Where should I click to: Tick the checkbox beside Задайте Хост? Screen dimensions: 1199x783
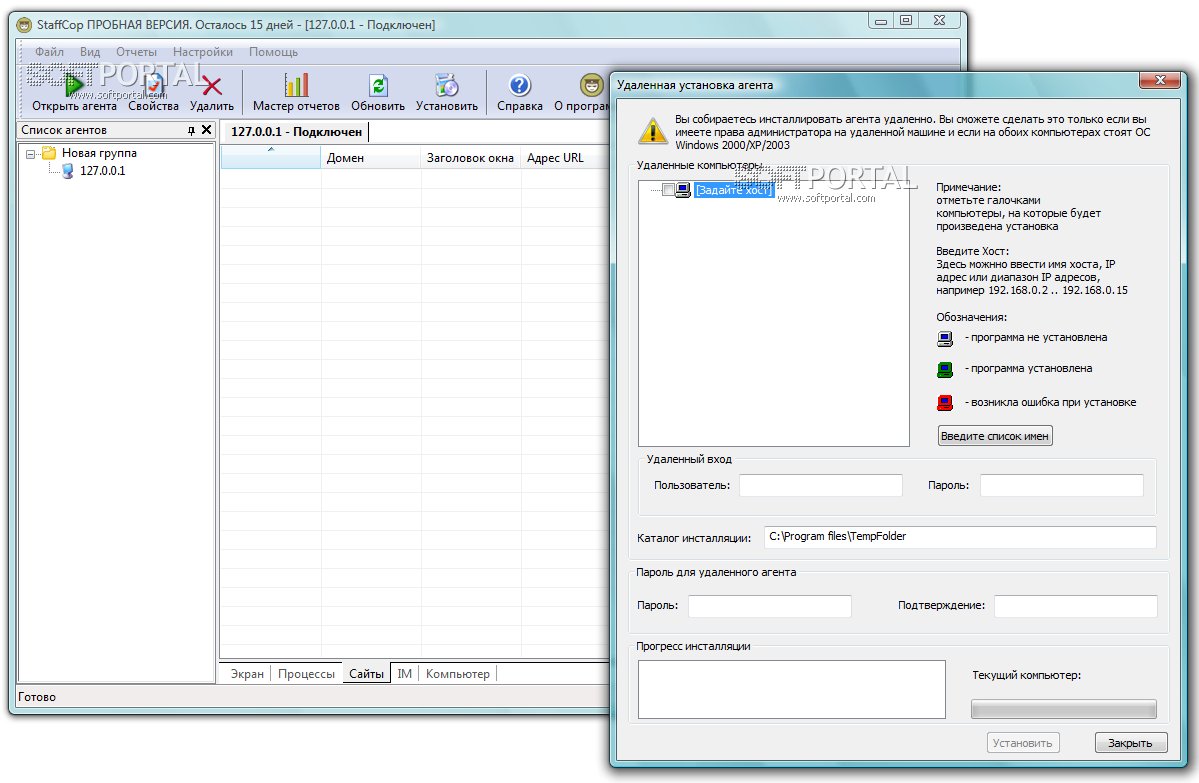pyautogui.click(x=668, y=190)
